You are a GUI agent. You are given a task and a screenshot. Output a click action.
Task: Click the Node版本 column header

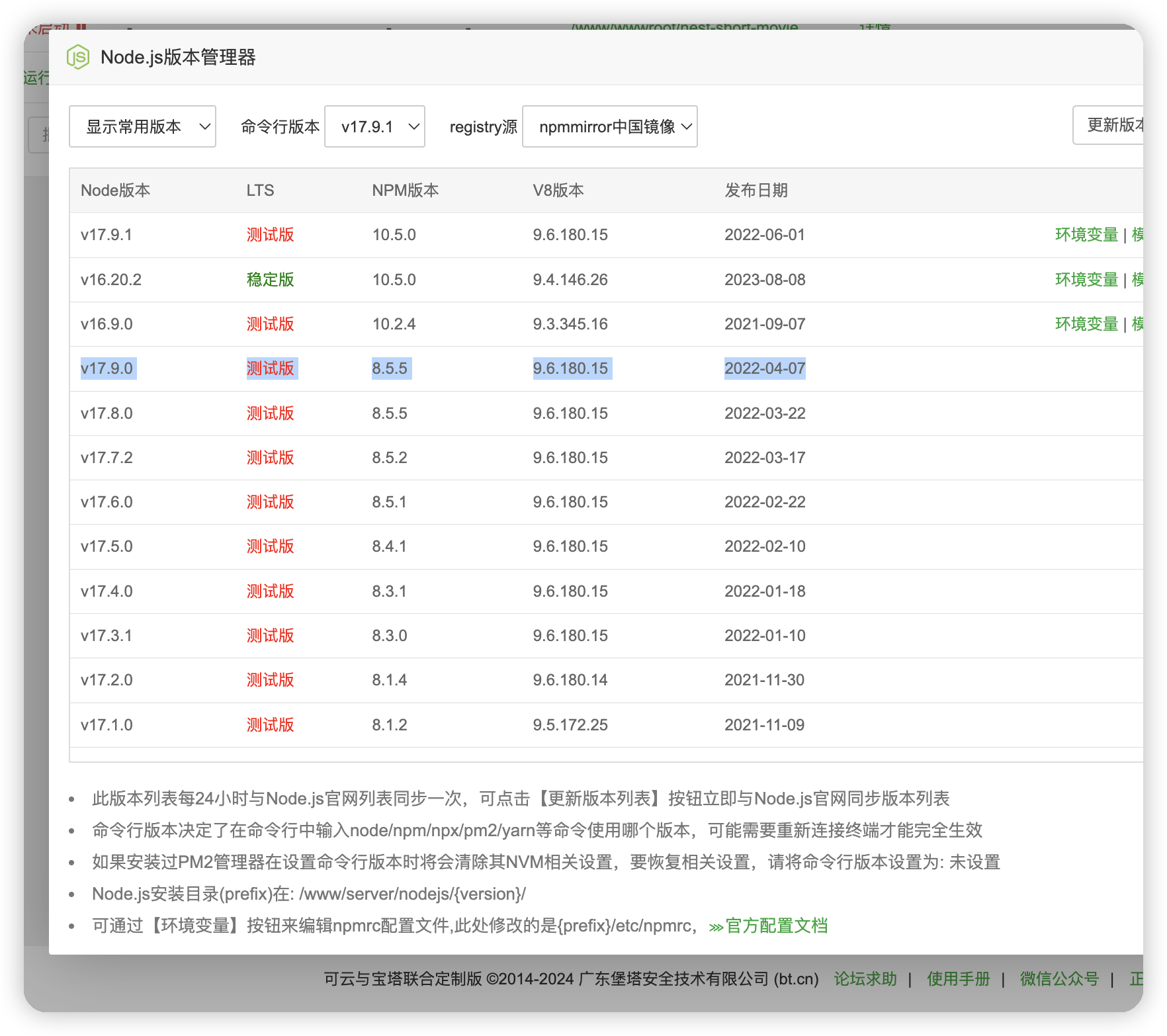(x=115, y=191)
